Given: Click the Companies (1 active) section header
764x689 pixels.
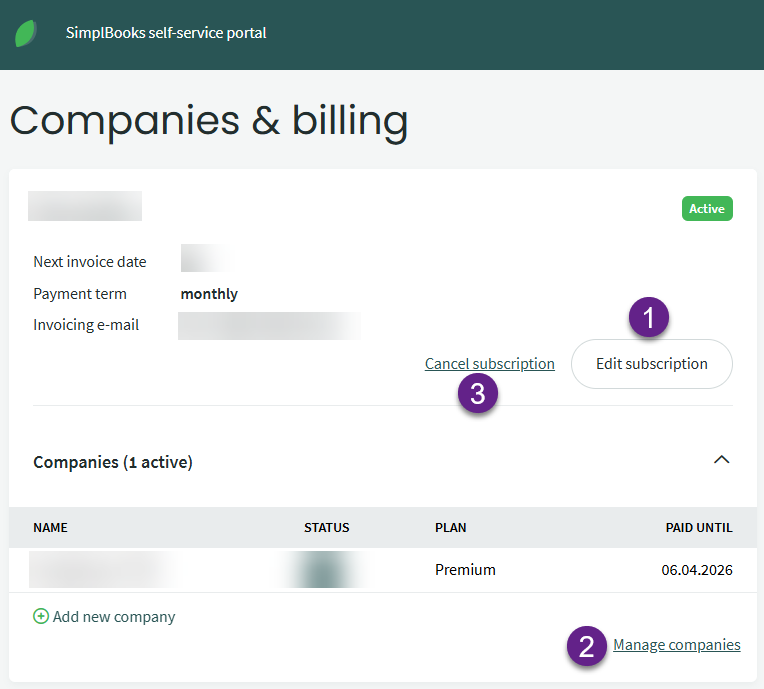Looking at the screenshot, I should pyautogui.click(x=113, y=462).
